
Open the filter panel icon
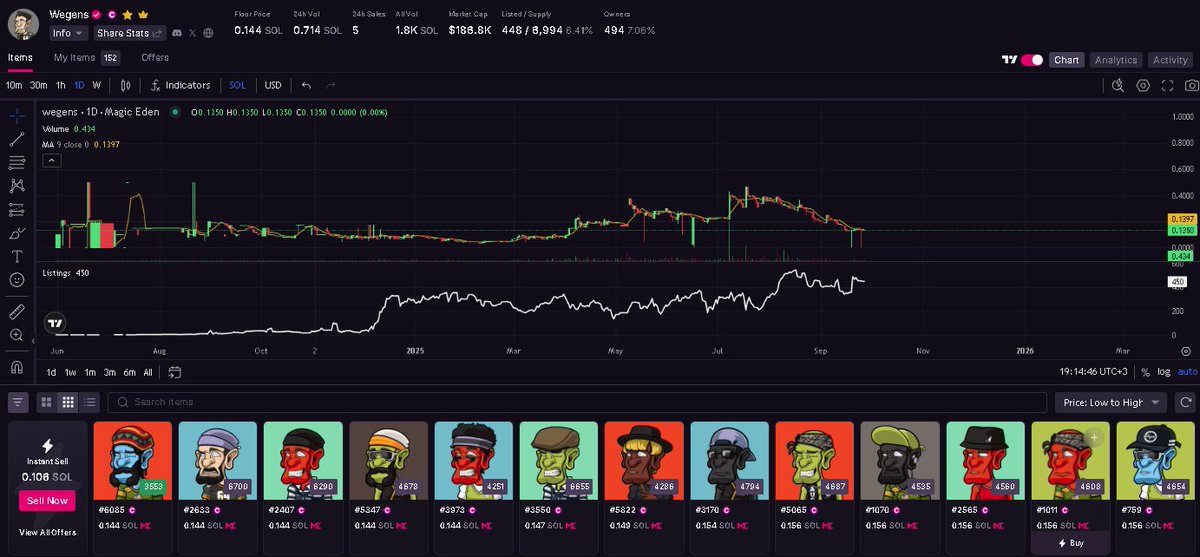tap(18, 402)
